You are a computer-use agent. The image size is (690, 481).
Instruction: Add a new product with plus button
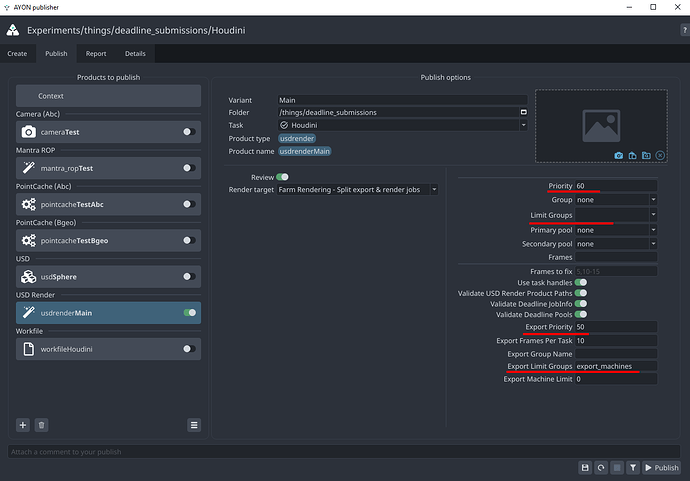point(23,425)
